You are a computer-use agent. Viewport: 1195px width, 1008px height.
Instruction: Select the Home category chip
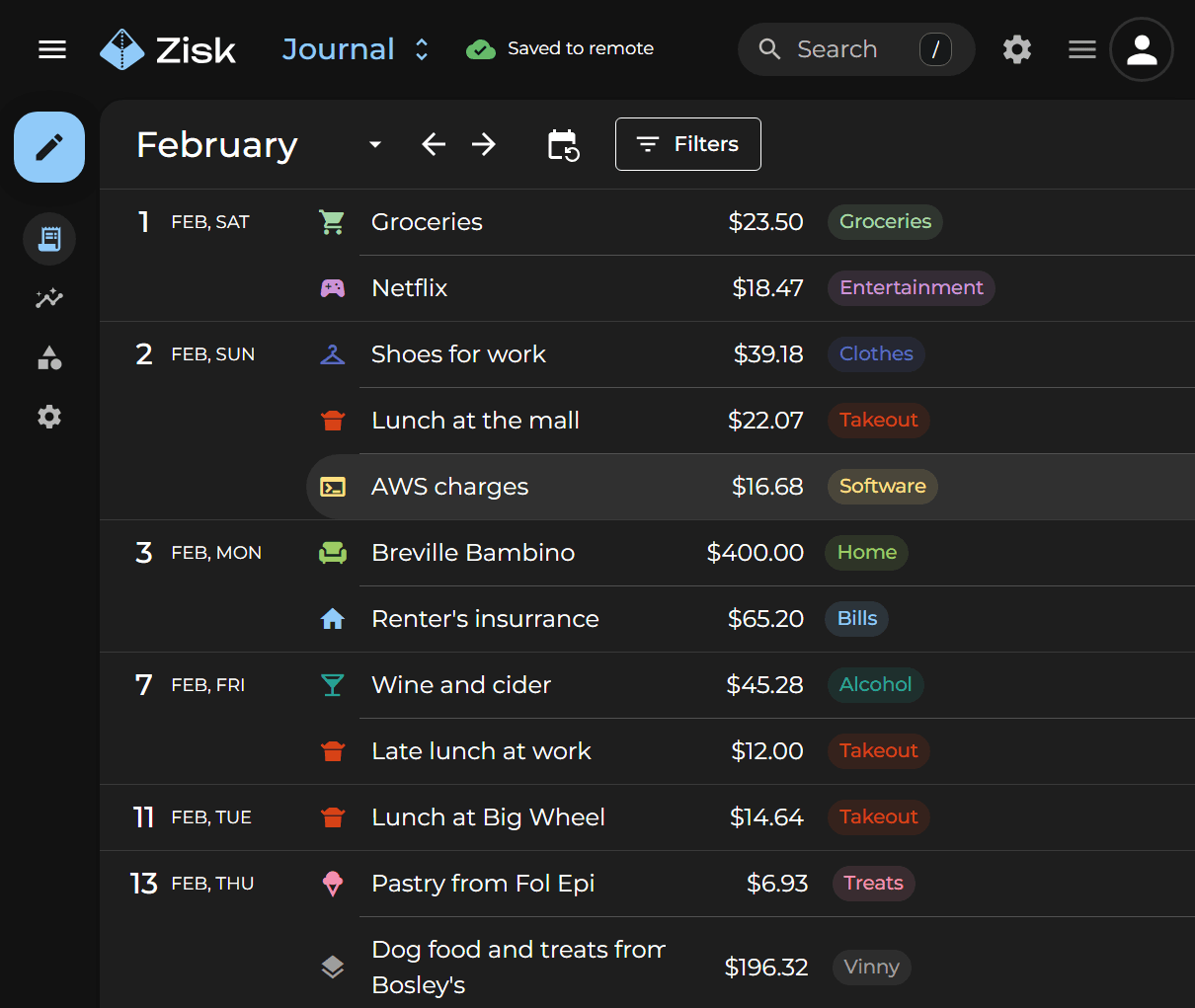coord(866,553)
